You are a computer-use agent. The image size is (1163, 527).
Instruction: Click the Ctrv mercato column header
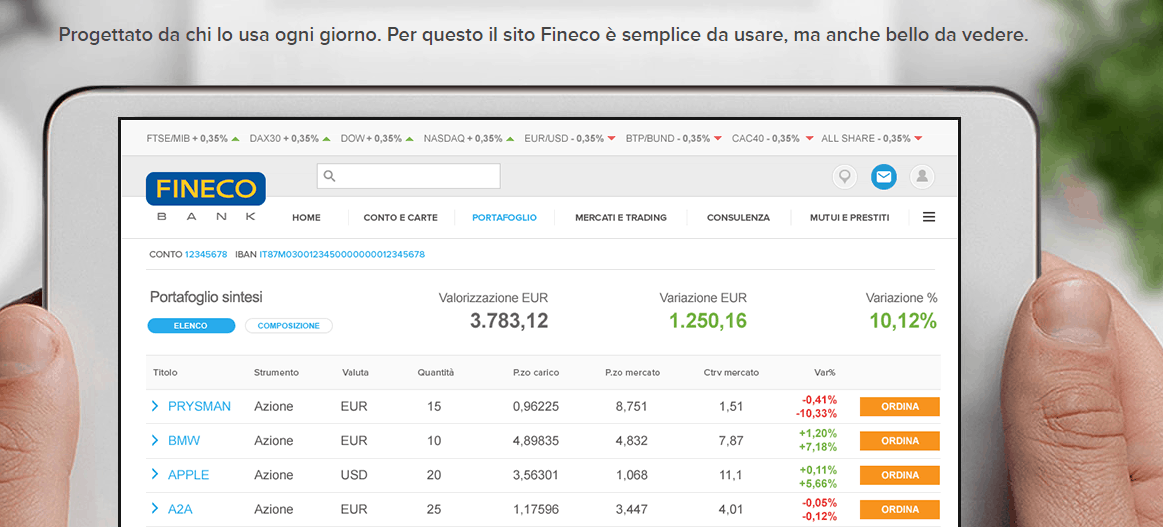pos(731,372)
